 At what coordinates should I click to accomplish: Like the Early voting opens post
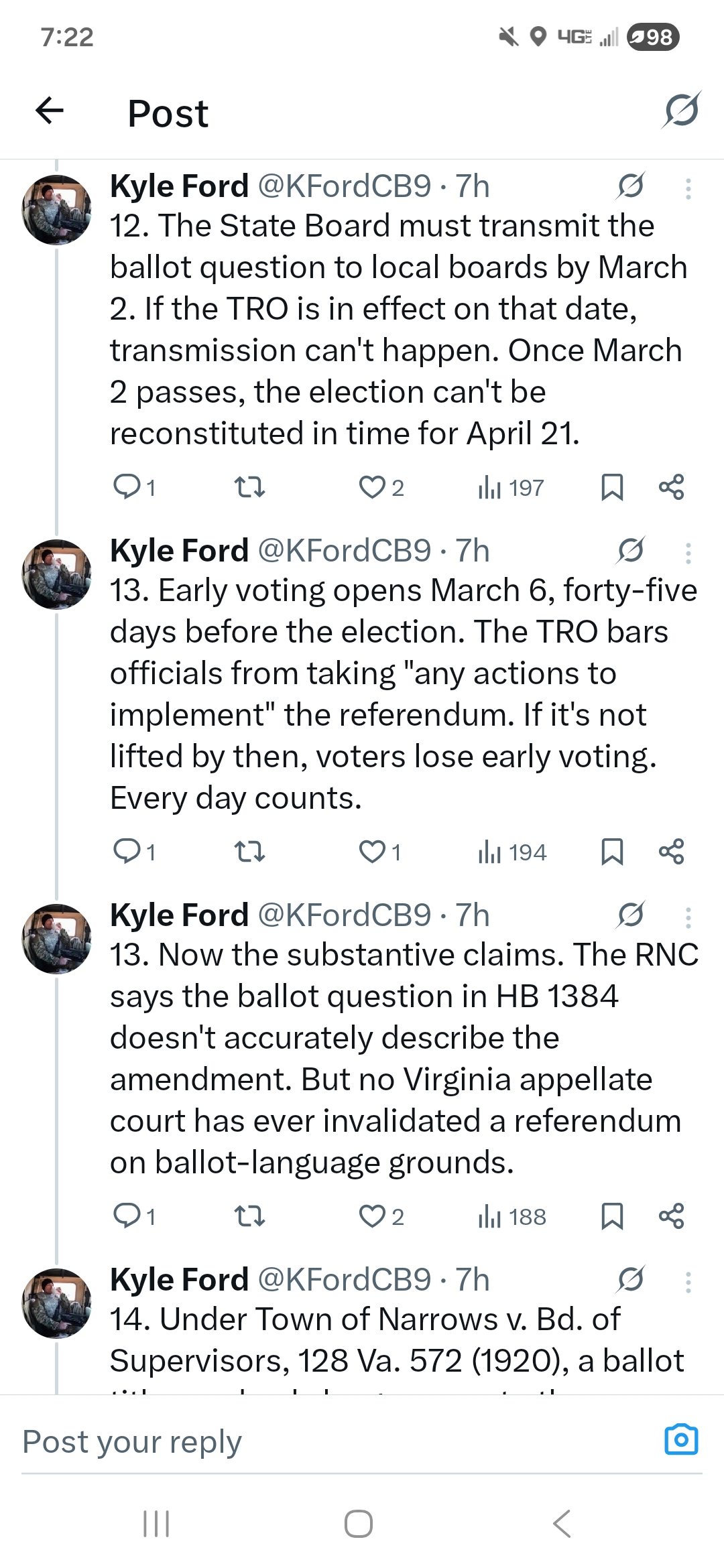(372, 852)
